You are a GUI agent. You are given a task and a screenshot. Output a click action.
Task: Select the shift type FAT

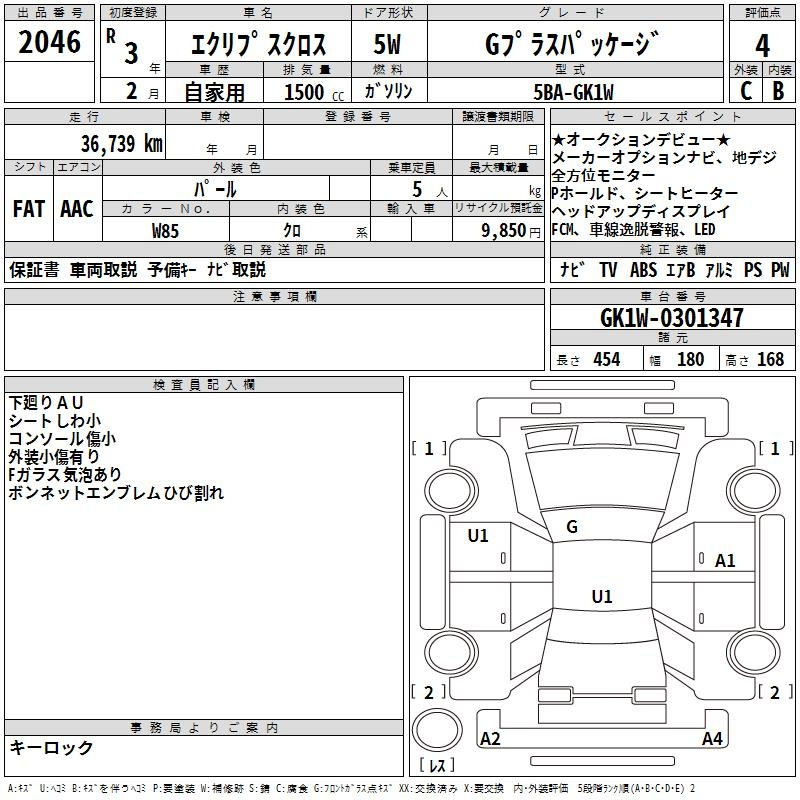tap(29, 209)
